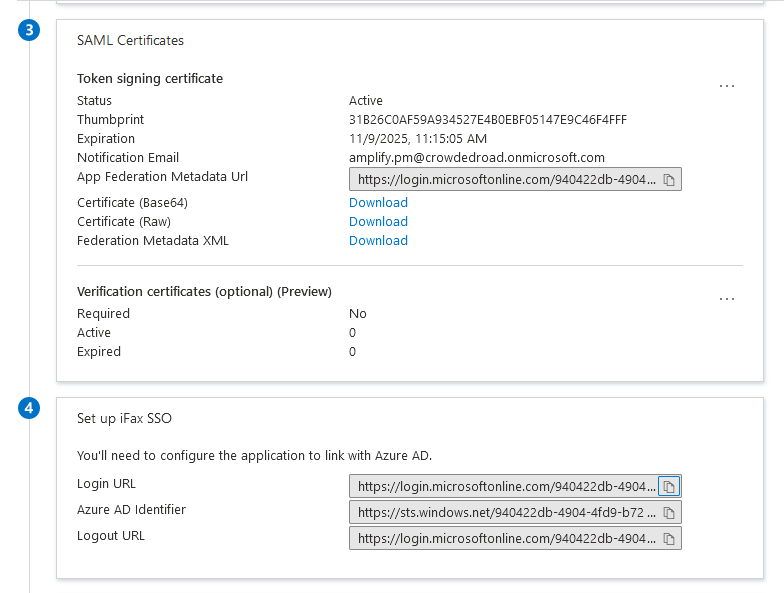The image size is (784, 593).
Task: Click the SAML Certificates section heading
Action: (130, 40)
